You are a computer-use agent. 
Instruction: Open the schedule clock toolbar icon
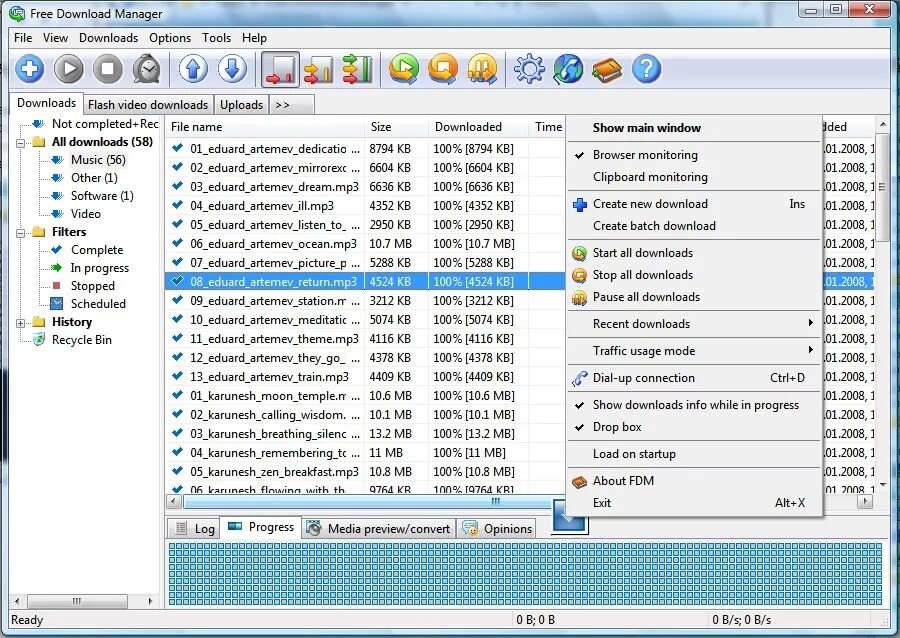pos(147,69)
